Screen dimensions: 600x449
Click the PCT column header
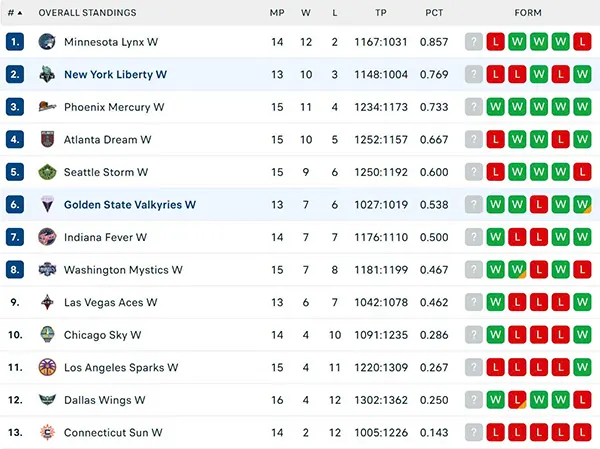(434, 13)
